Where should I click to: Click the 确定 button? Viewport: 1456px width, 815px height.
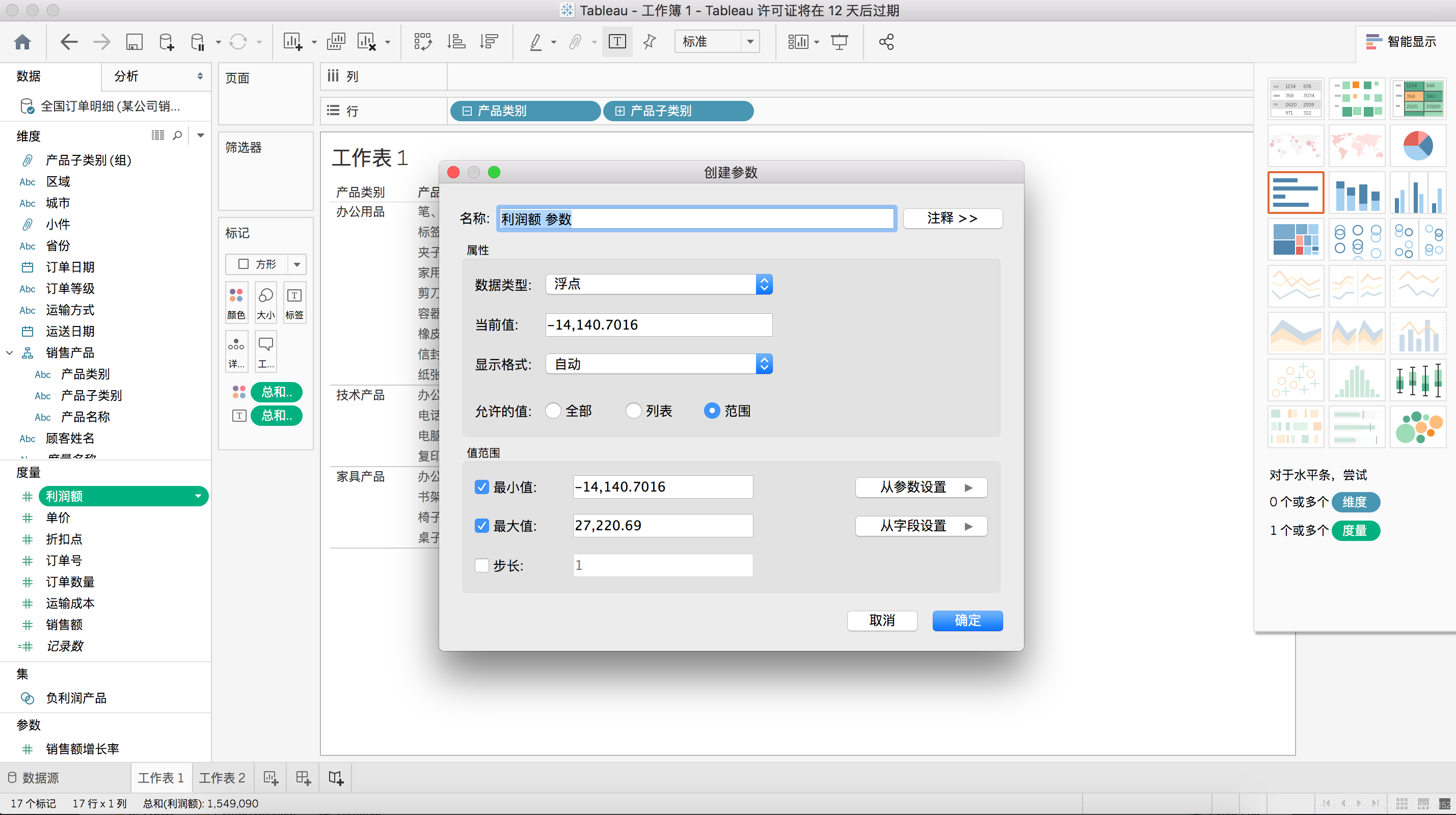click(x=967, y=620)
